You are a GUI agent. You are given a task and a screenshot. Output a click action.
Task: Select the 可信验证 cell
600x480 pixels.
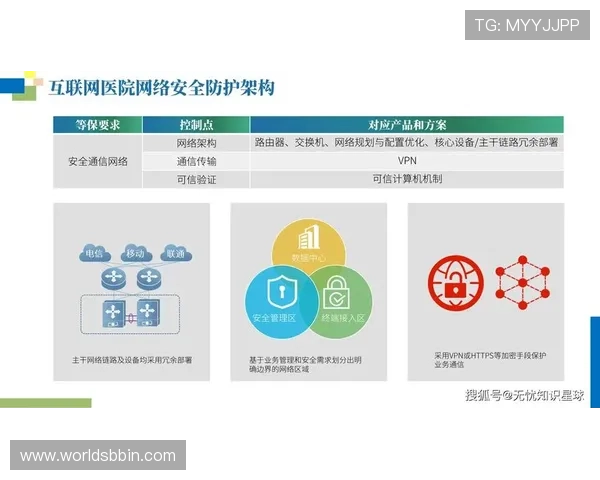(196, 179)
